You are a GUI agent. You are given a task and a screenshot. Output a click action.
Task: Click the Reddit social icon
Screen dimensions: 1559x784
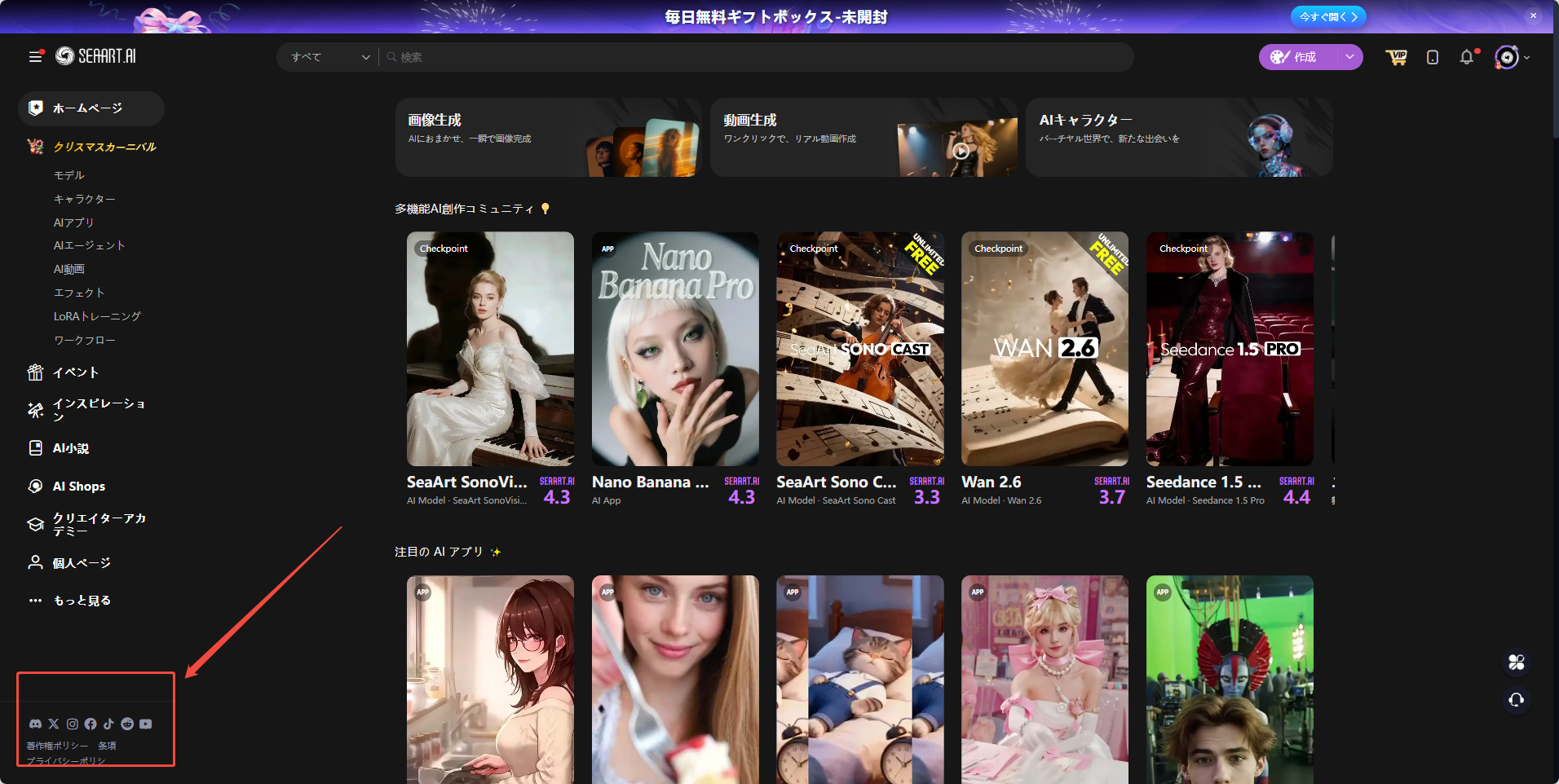click(x=127, y=724)
